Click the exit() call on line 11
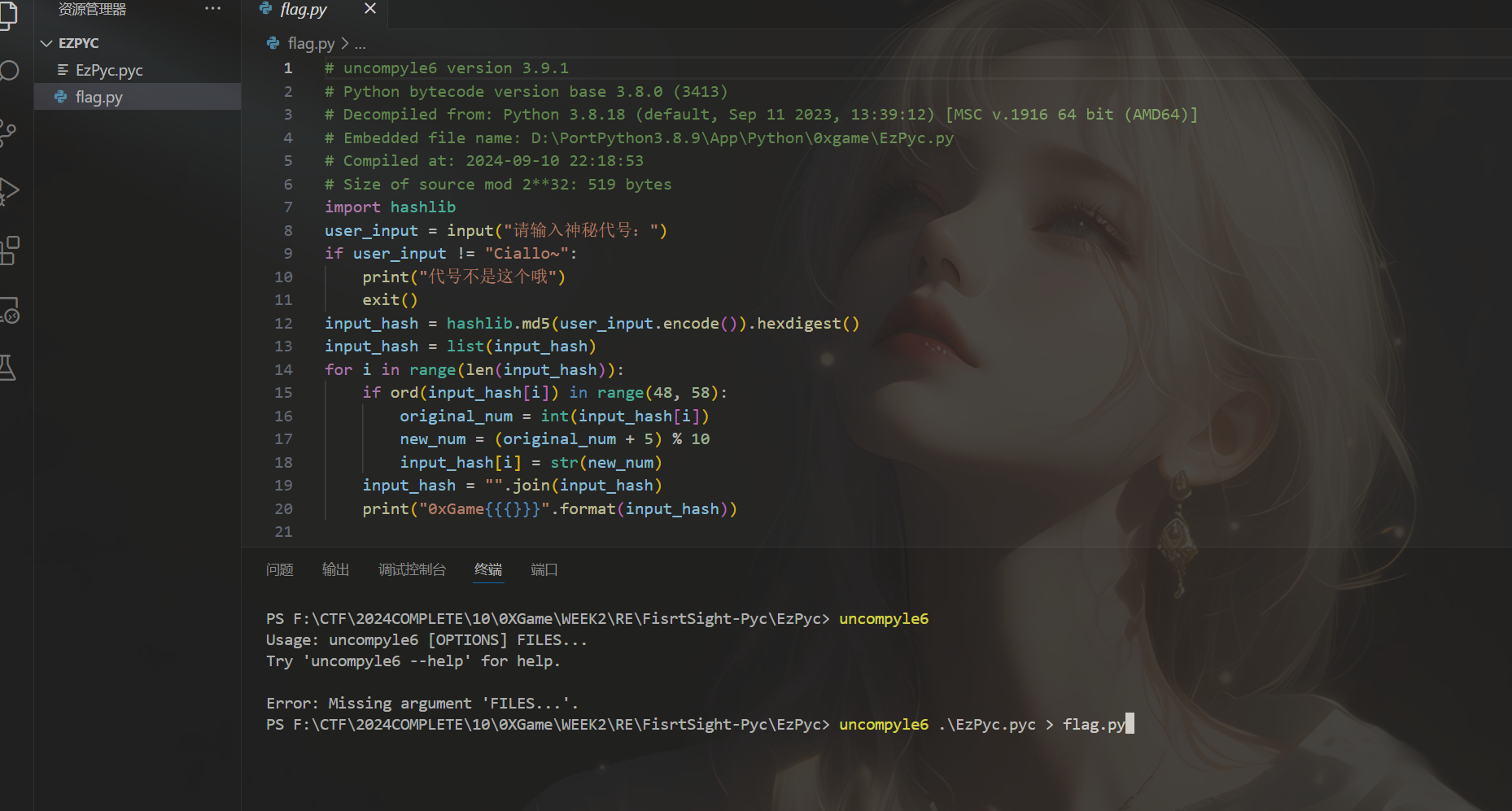 390,300
